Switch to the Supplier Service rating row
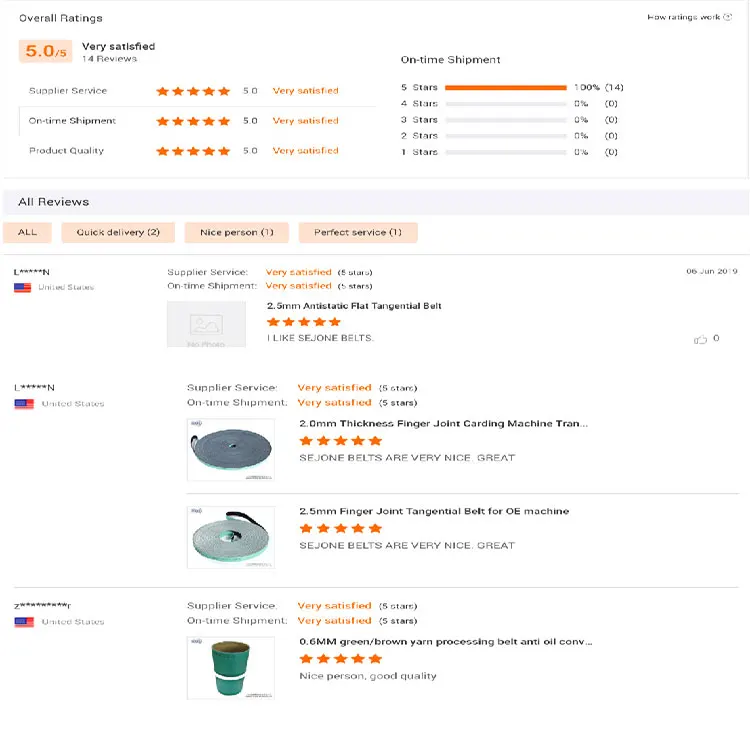 tap(68, 91)
